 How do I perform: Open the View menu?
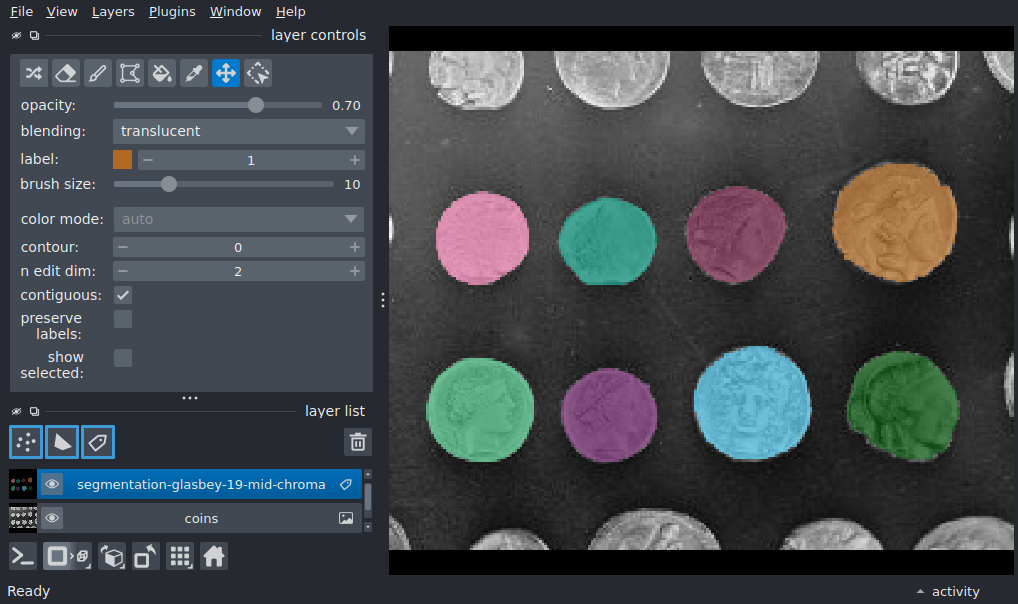[62, 12]
